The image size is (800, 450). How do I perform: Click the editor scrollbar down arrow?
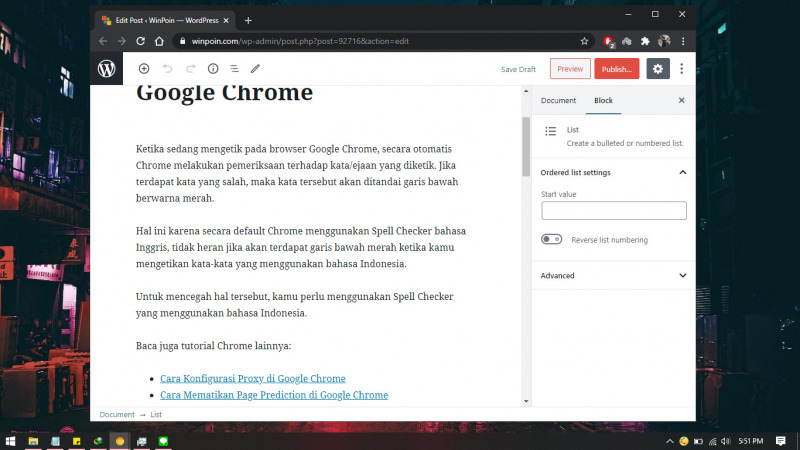(x=526, y=402)
